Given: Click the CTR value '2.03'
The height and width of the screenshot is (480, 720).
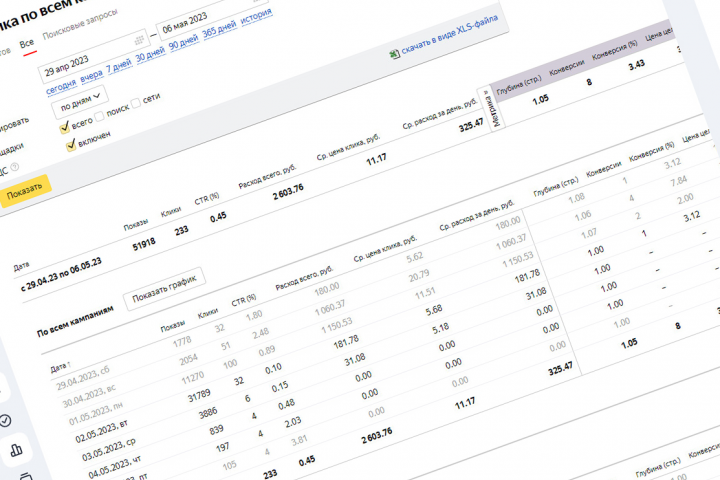Looking at the screenshot, I should (292, 422).
